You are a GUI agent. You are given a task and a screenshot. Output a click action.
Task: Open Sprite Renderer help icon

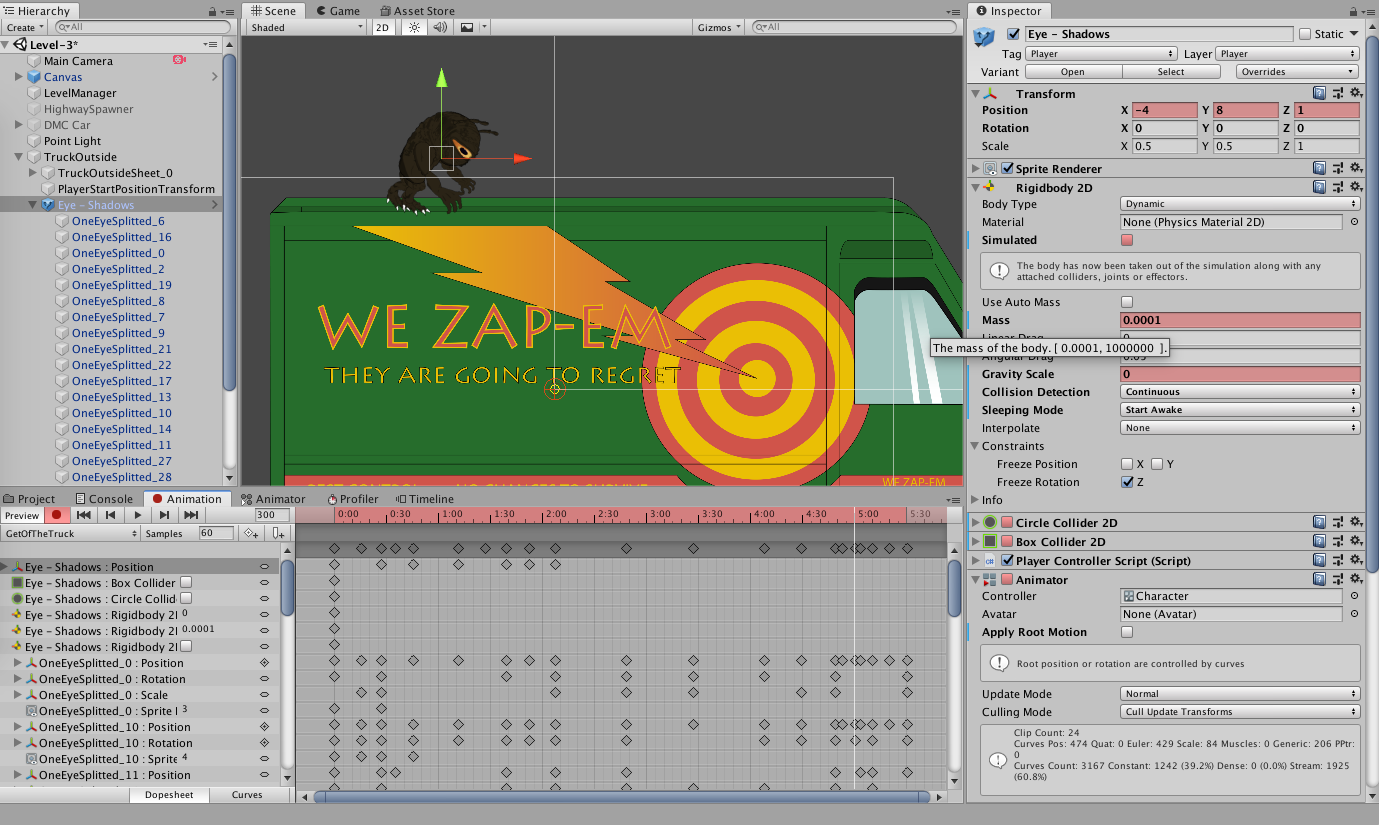(1320, 169)
